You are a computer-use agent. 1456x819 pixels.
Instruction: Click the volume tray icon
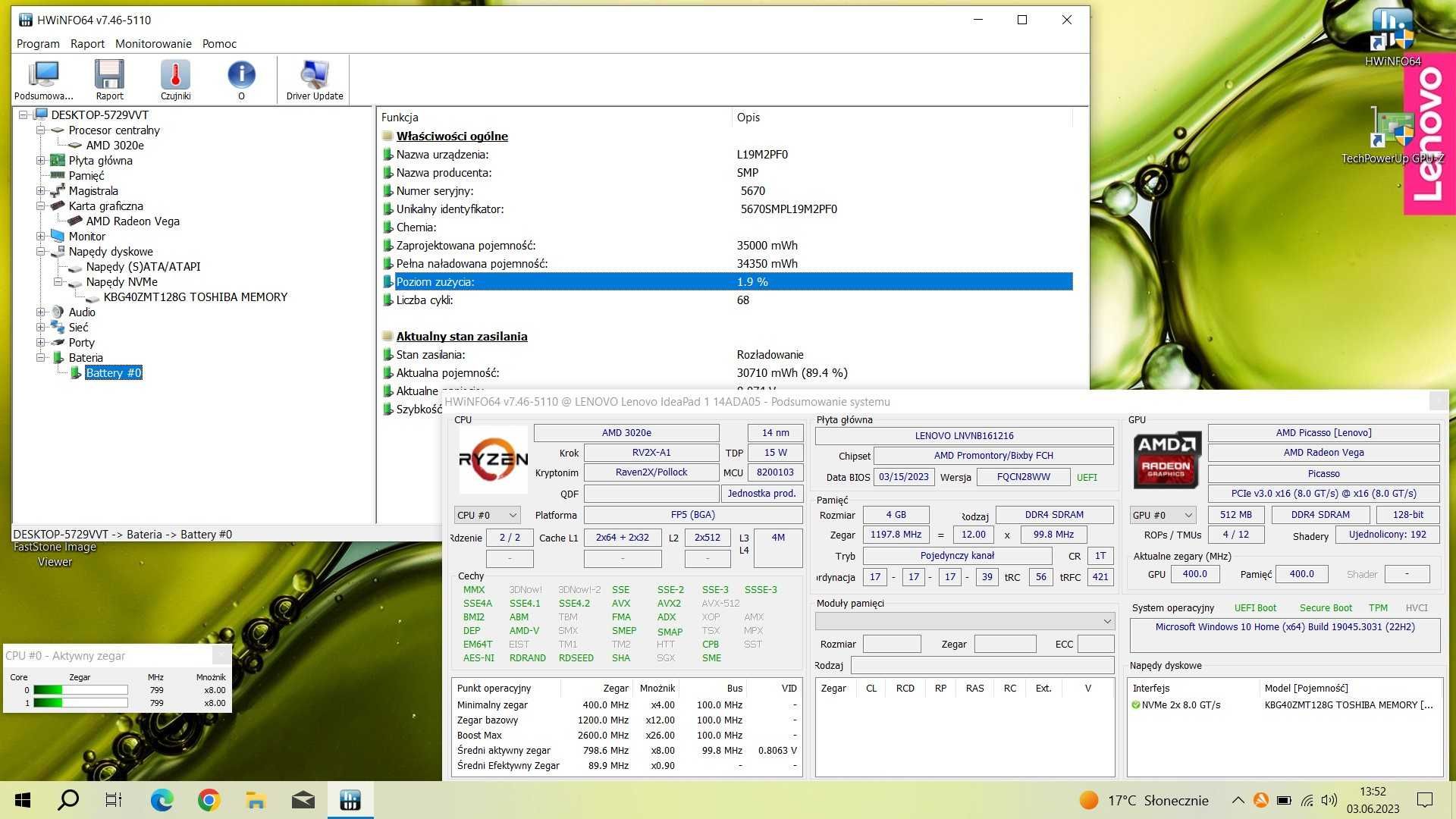pos(1329,800)
